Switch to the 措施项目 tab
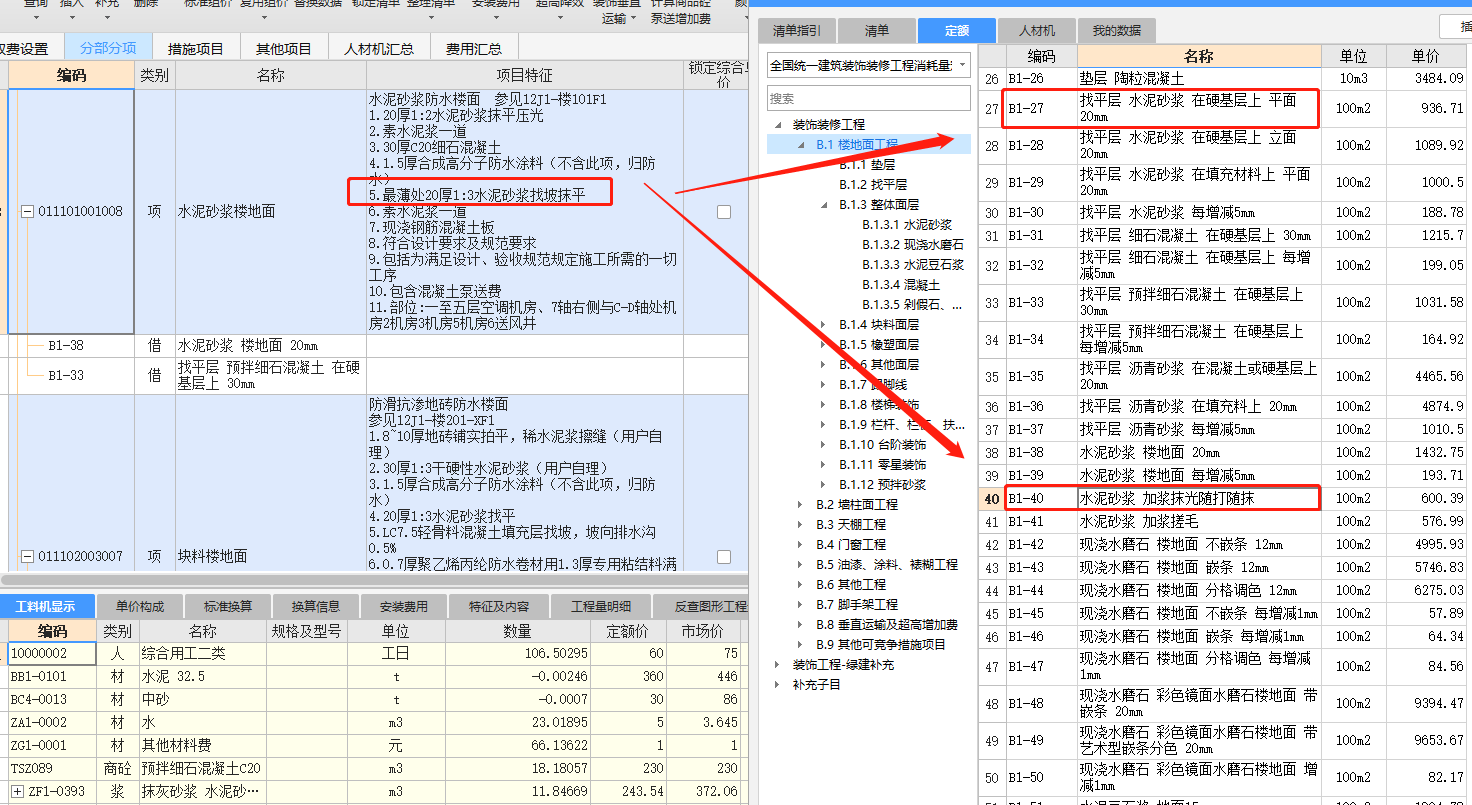The height and width of the screenshot is (805, 1472). tap(196, 48)
